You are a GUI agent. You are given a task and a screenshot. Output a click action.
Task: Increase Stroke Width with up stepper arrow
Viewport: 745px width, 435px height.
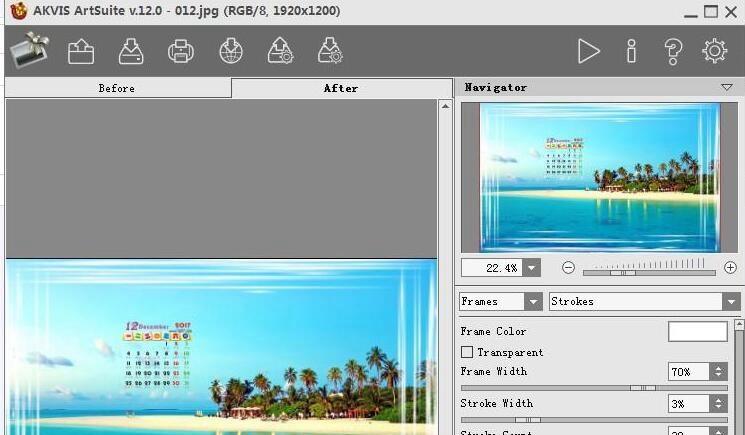(718, 399)
